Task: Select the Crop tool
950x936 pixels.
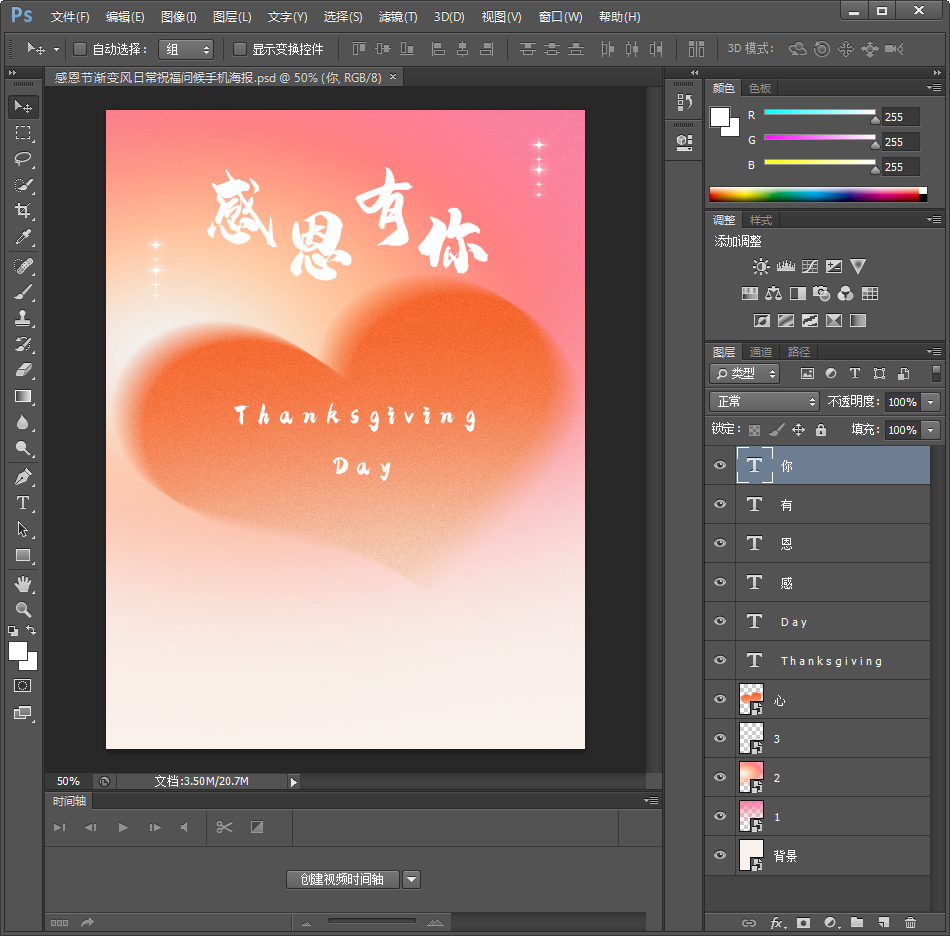Action: tap(23, 211)
